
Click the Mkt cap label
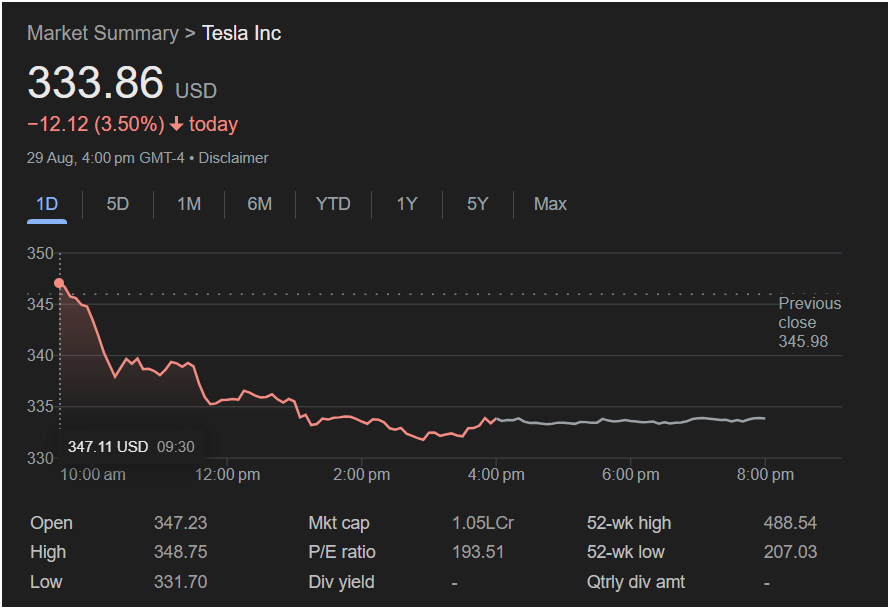click(x=339, y=523)
